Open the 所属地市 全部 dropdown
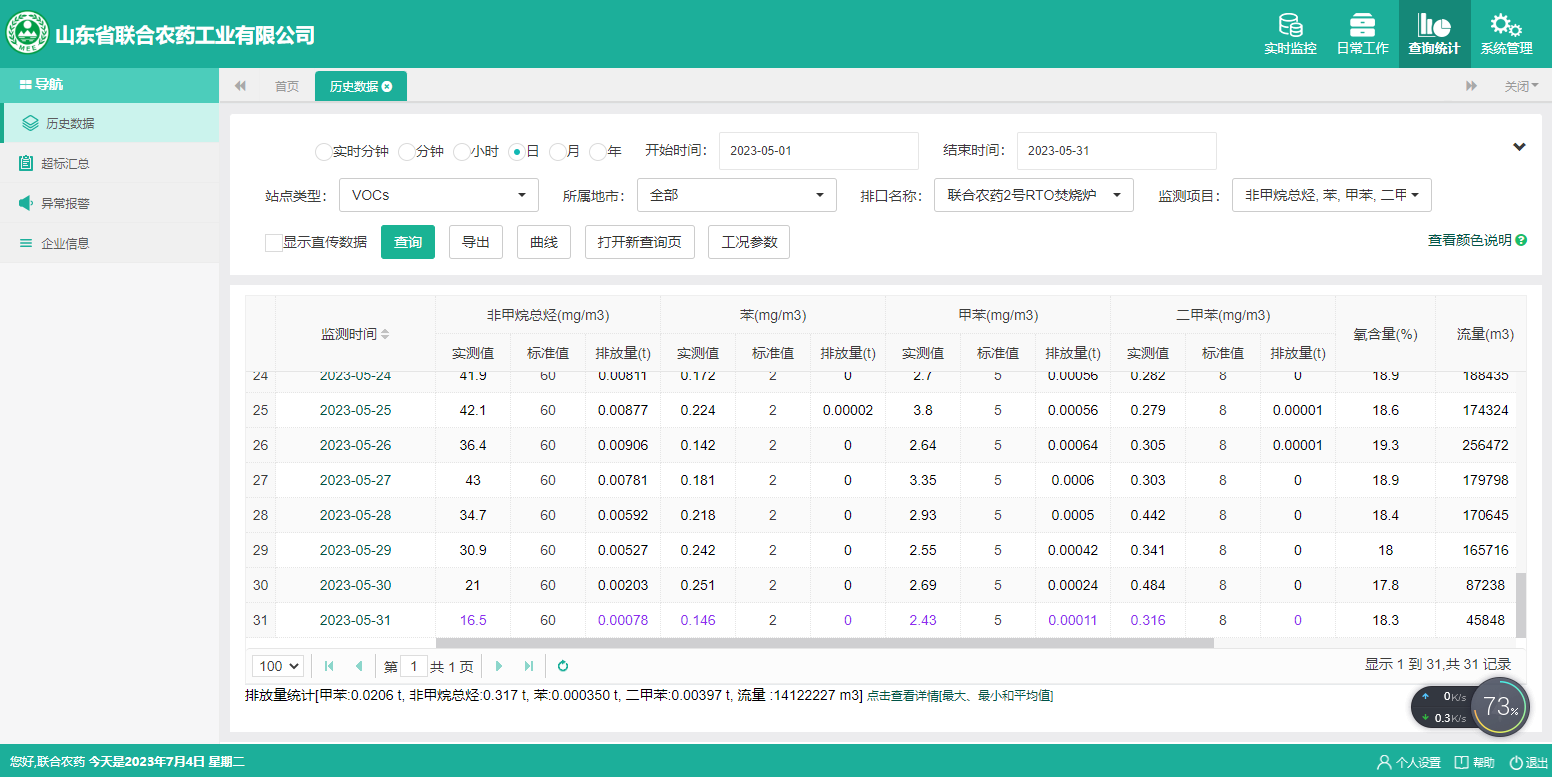 737,195
